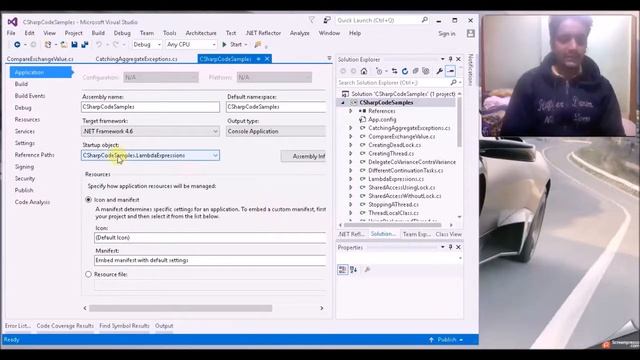Start debugging with the Start button
Screen dimensions: 640x360
234,44
